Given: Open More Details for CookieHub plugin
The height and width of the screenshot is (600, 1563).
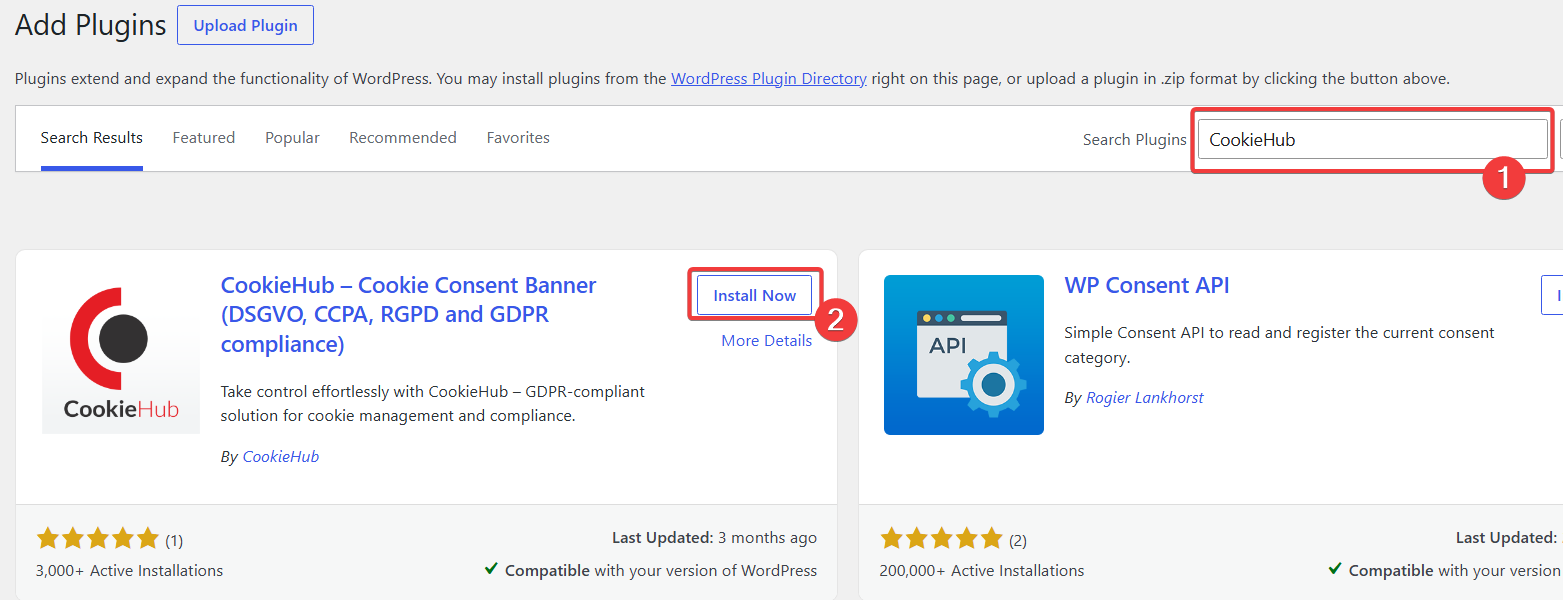Looking at the screenshot, I should coord(766,340).
